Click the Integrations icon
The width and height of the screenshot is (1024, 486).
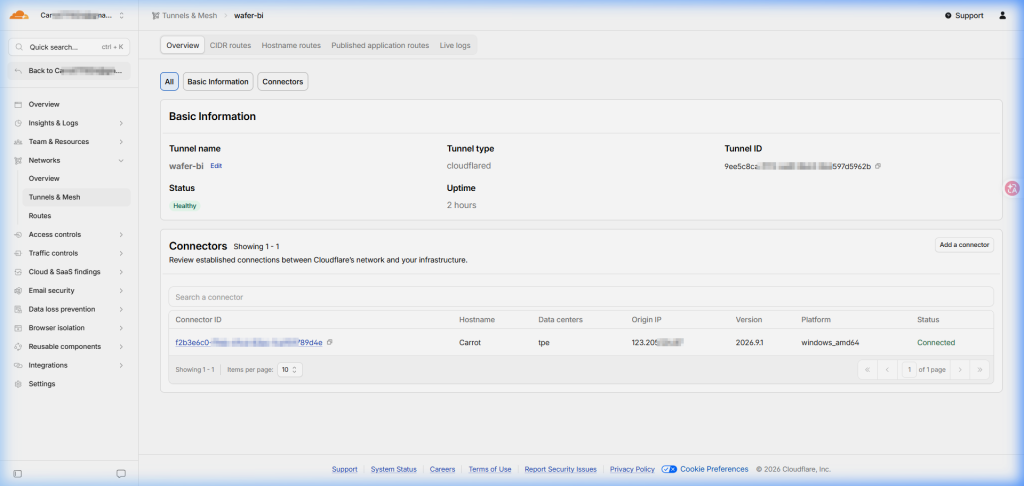click(18, 365)
